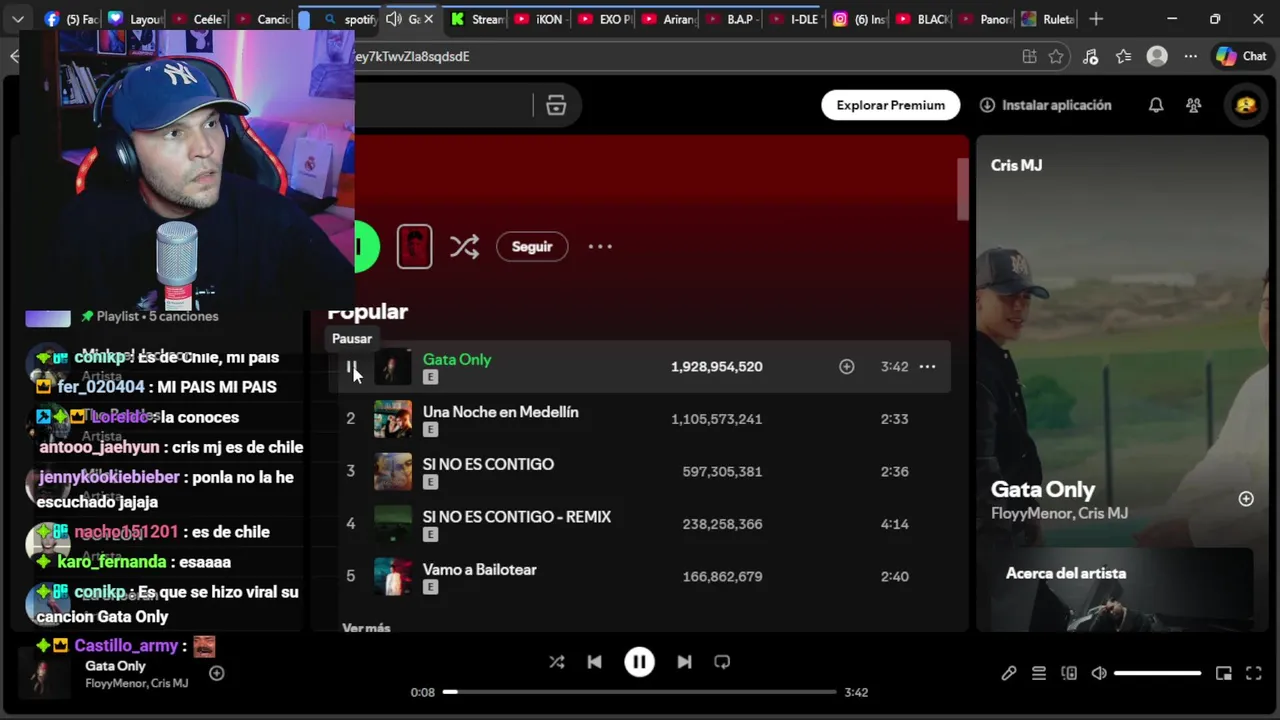Image resolution: width=1280 pixels, height=720 pixels.
Task: Click the SI NO ES CONTIGO track title
Action: [488, 464]
